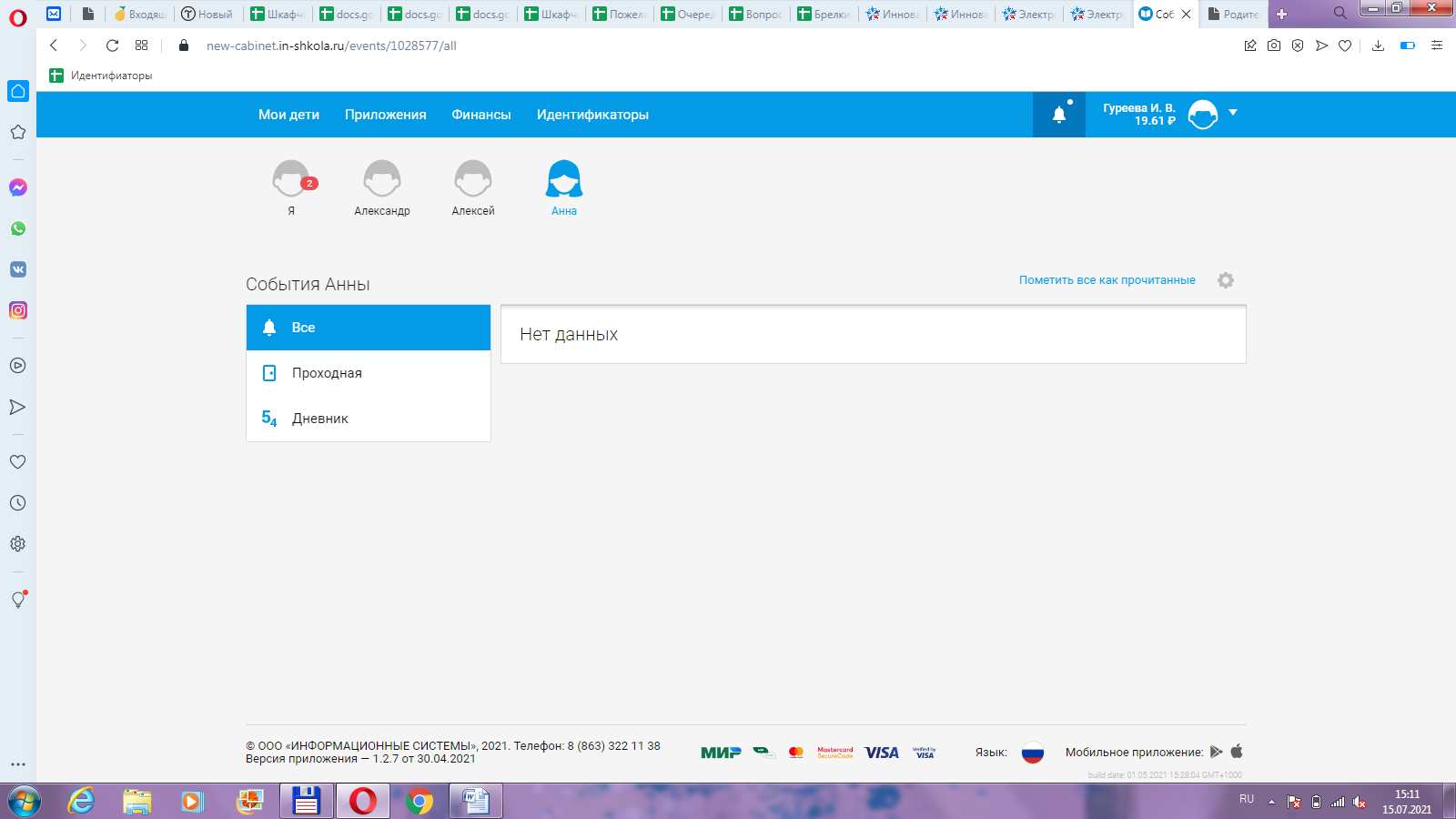Show hidden tray icons arrow
The height and width of the screenshot is (819, 1456).
tap(1271, 802)
